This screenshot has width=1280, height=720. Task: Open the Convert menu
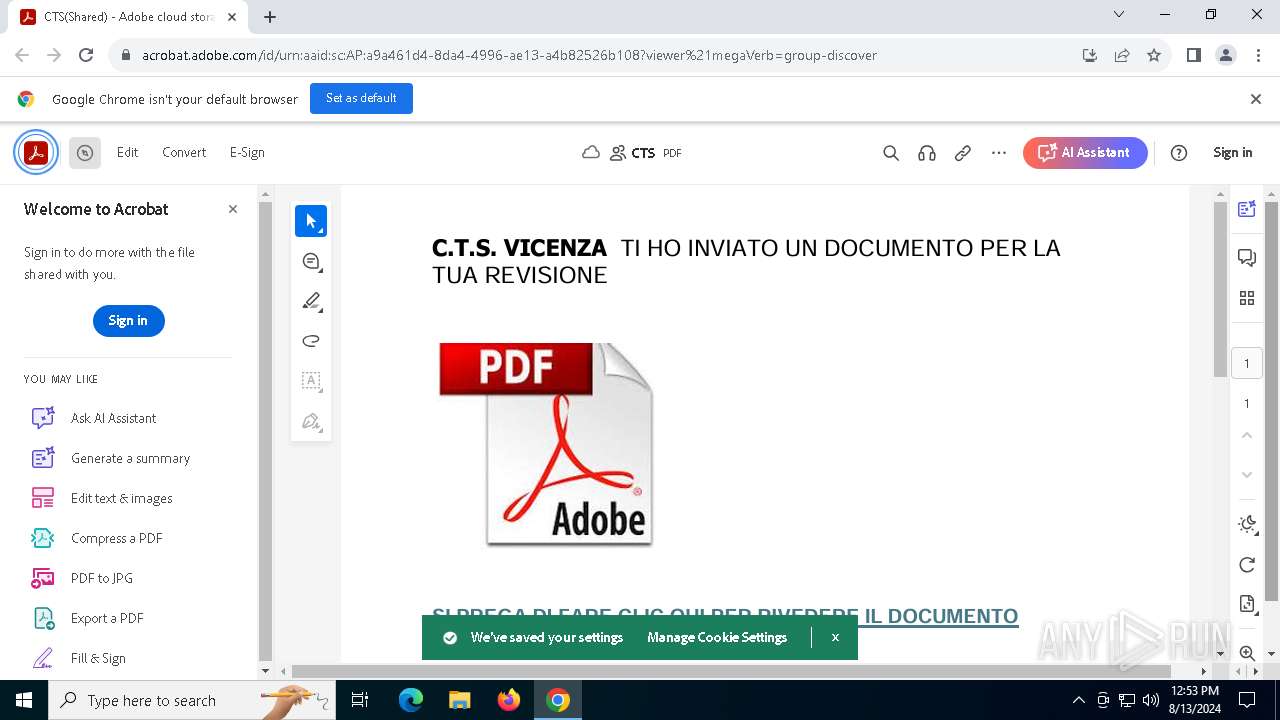tap(184, 153)
